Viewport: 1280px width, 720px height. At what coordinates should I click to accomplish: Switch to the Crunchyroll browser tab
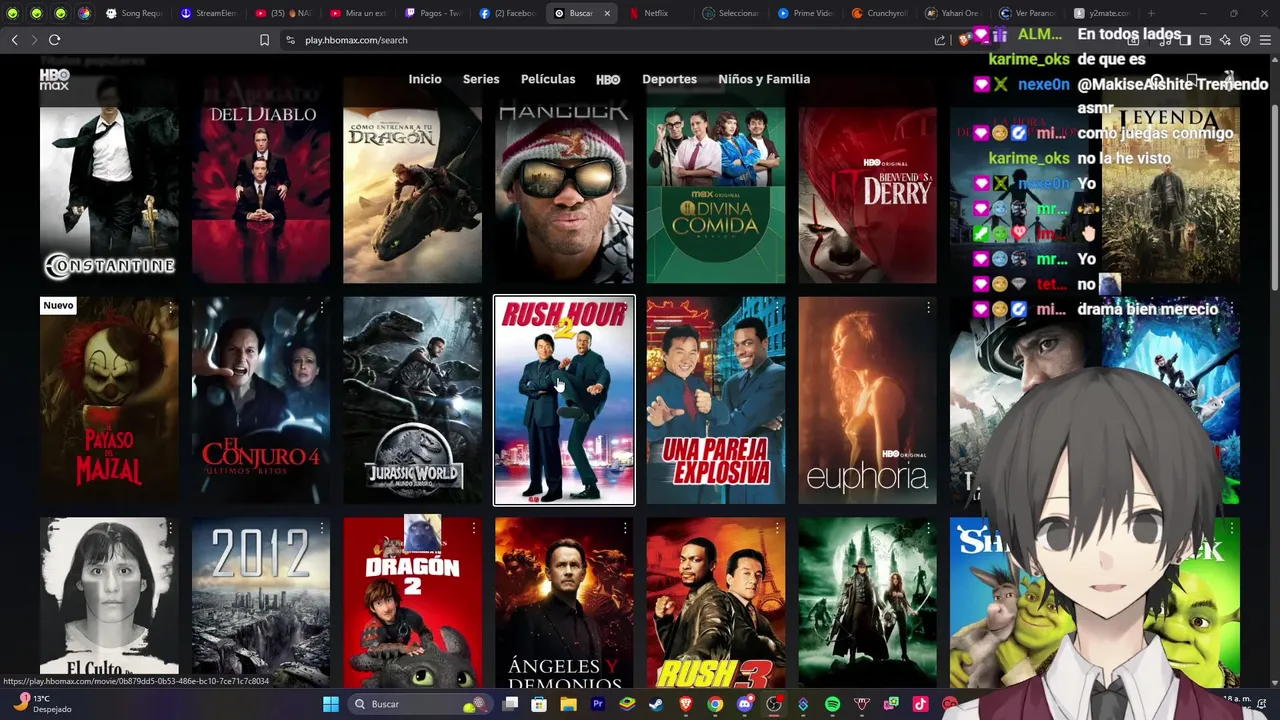coord(880,13)
